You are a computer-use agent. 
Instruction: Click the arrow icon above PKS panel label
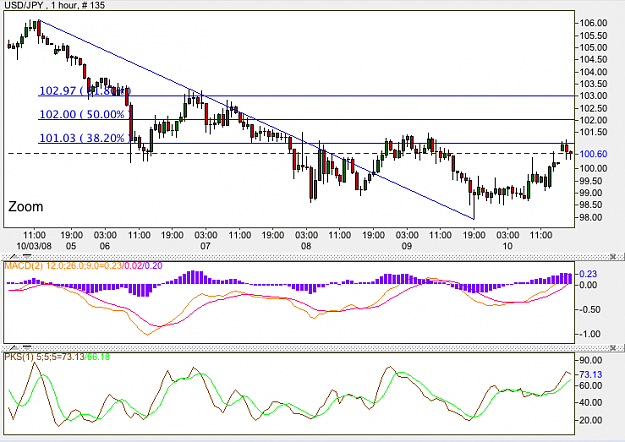point(12,348)
